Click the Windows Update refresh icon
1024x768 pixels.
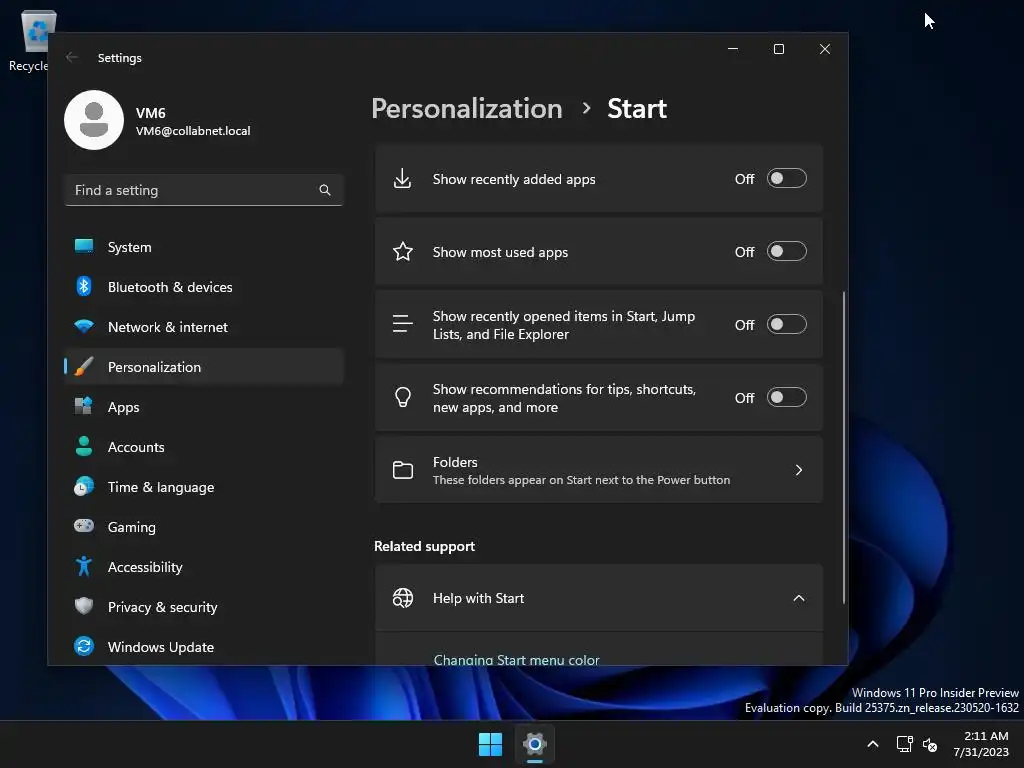click(x=84, y=647)
